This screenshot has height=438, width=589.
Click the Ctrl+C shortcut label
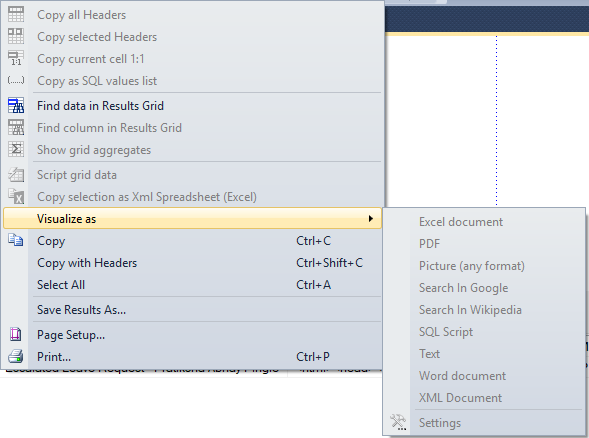click(x=313, y=240)
